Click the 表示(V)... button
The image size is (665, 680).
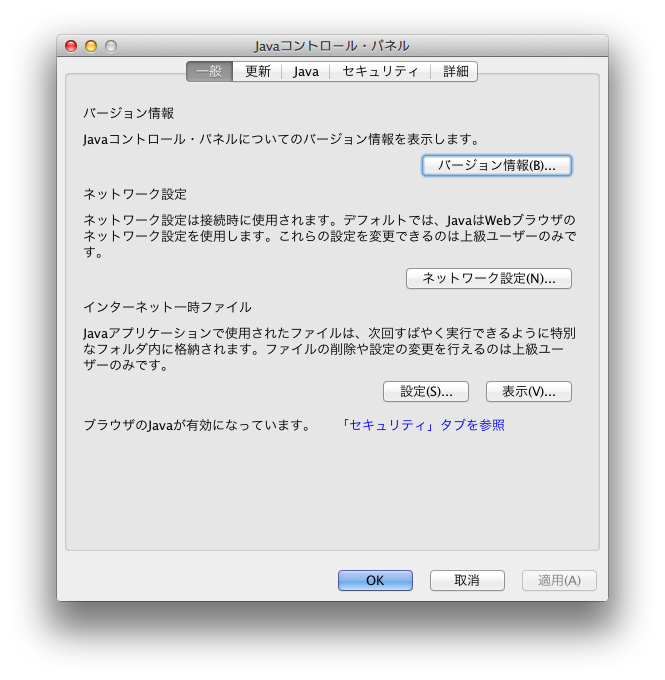(x=529, y=392)
